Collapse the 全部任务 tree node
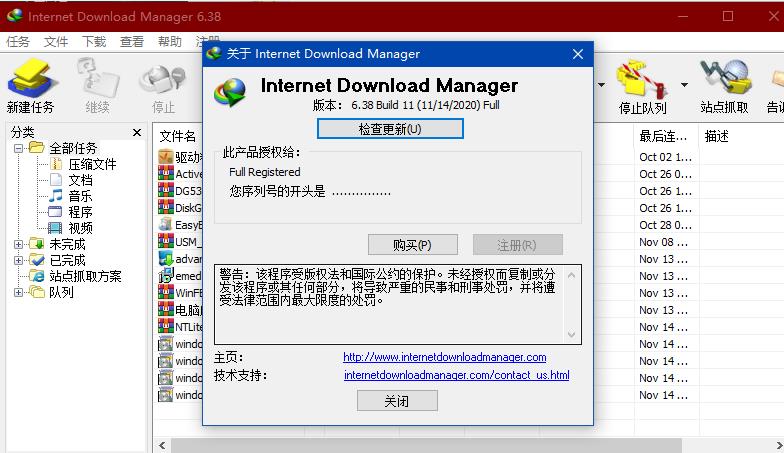Viewport: 784px width, 453px height. [18, 148]
